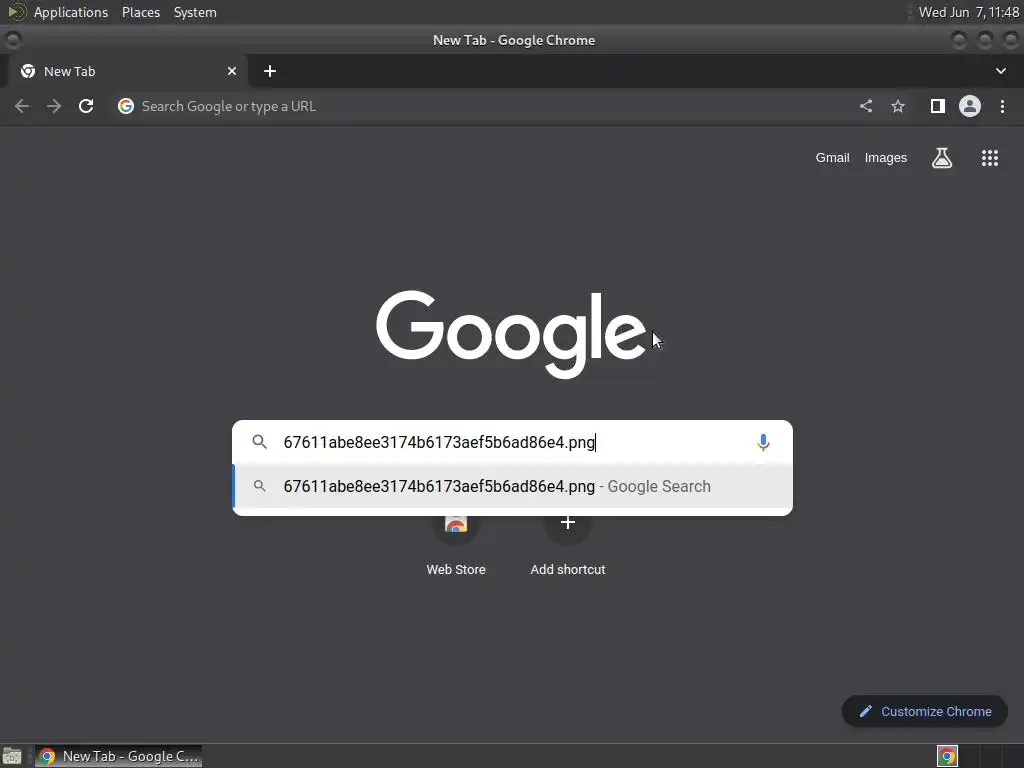Open the Gmail link
1024x768 pixels.
click(x=833, y=158)
